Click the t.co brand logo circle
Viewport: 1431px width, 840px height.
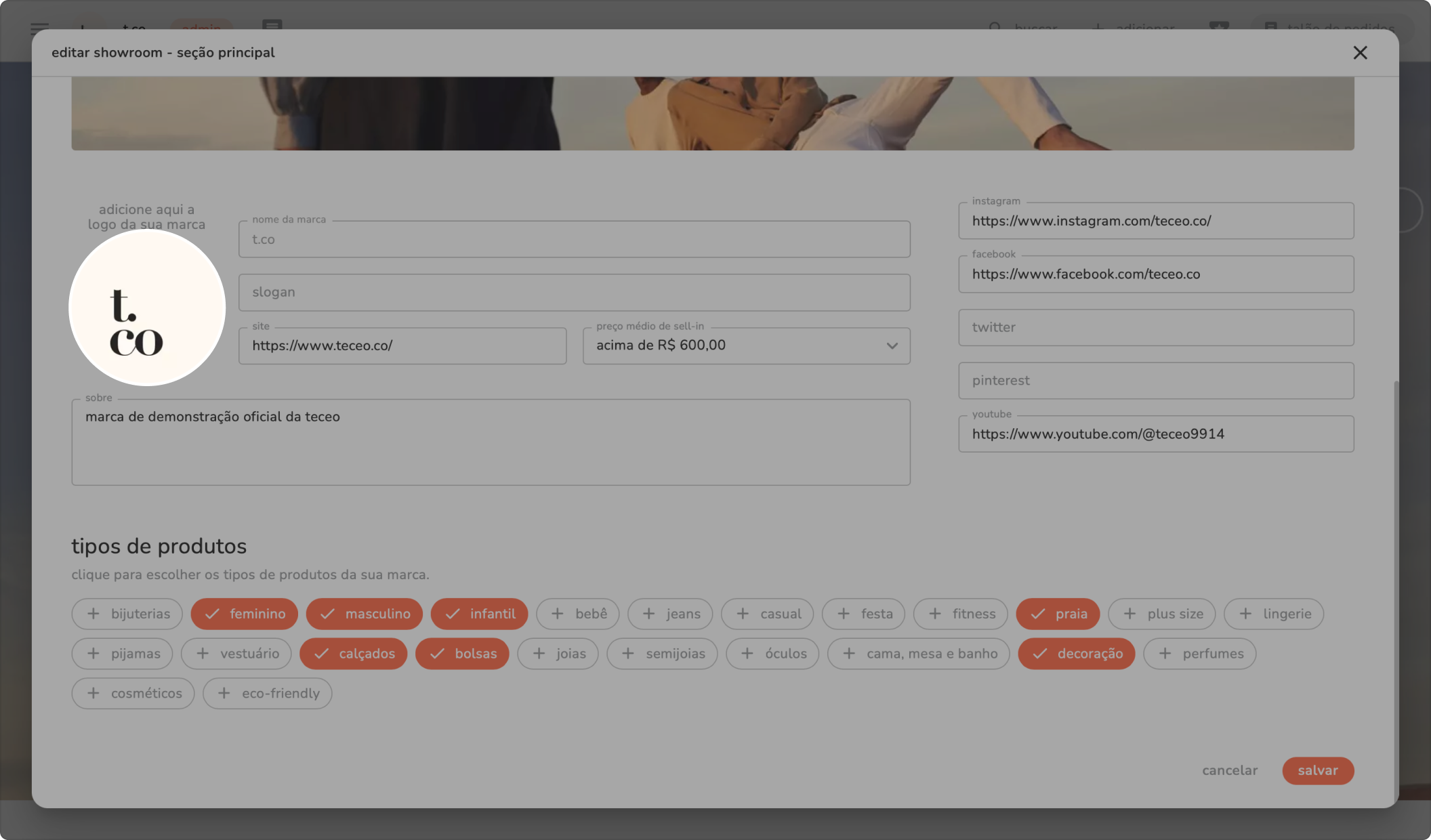(x=147, y=308)
